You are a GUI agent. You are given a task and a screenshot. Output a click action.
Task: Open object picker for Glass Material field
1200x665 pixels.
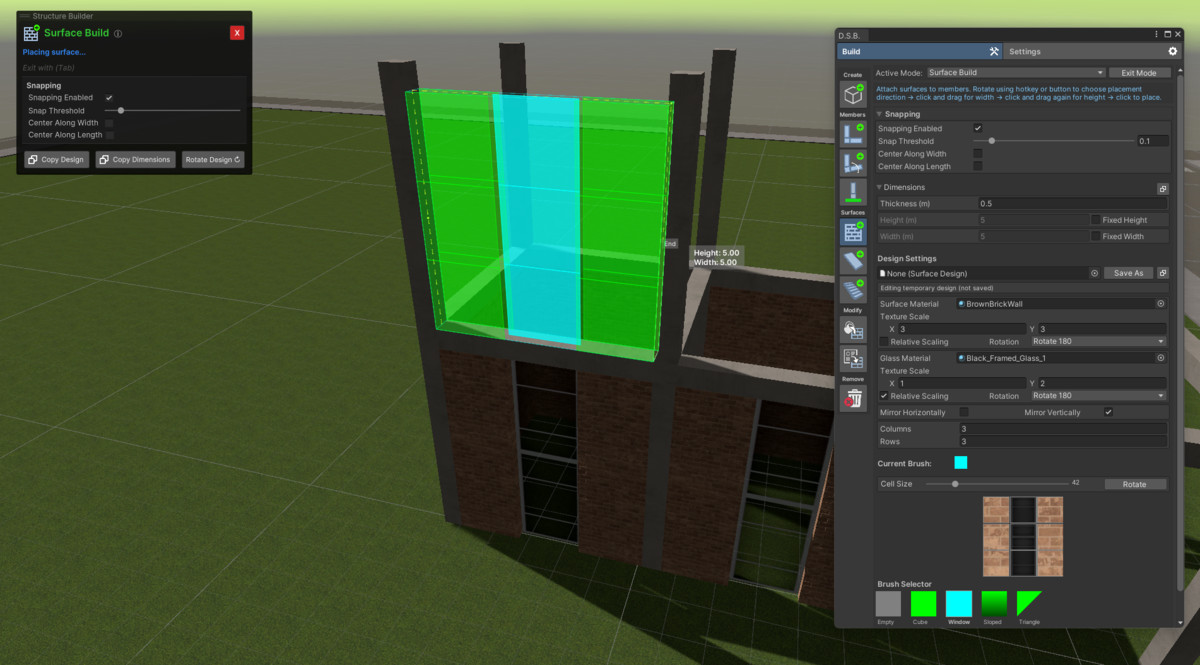tap(1161, 358)
